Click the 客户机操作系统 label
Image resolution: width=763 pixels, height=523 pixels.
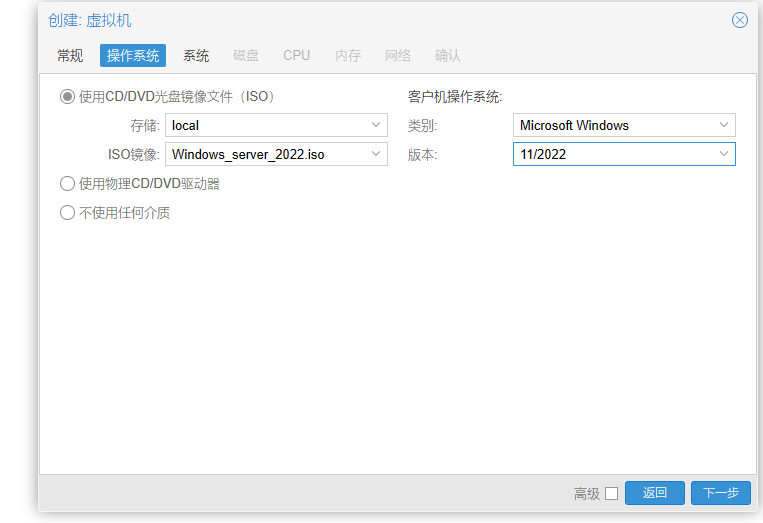coord(454,96)
